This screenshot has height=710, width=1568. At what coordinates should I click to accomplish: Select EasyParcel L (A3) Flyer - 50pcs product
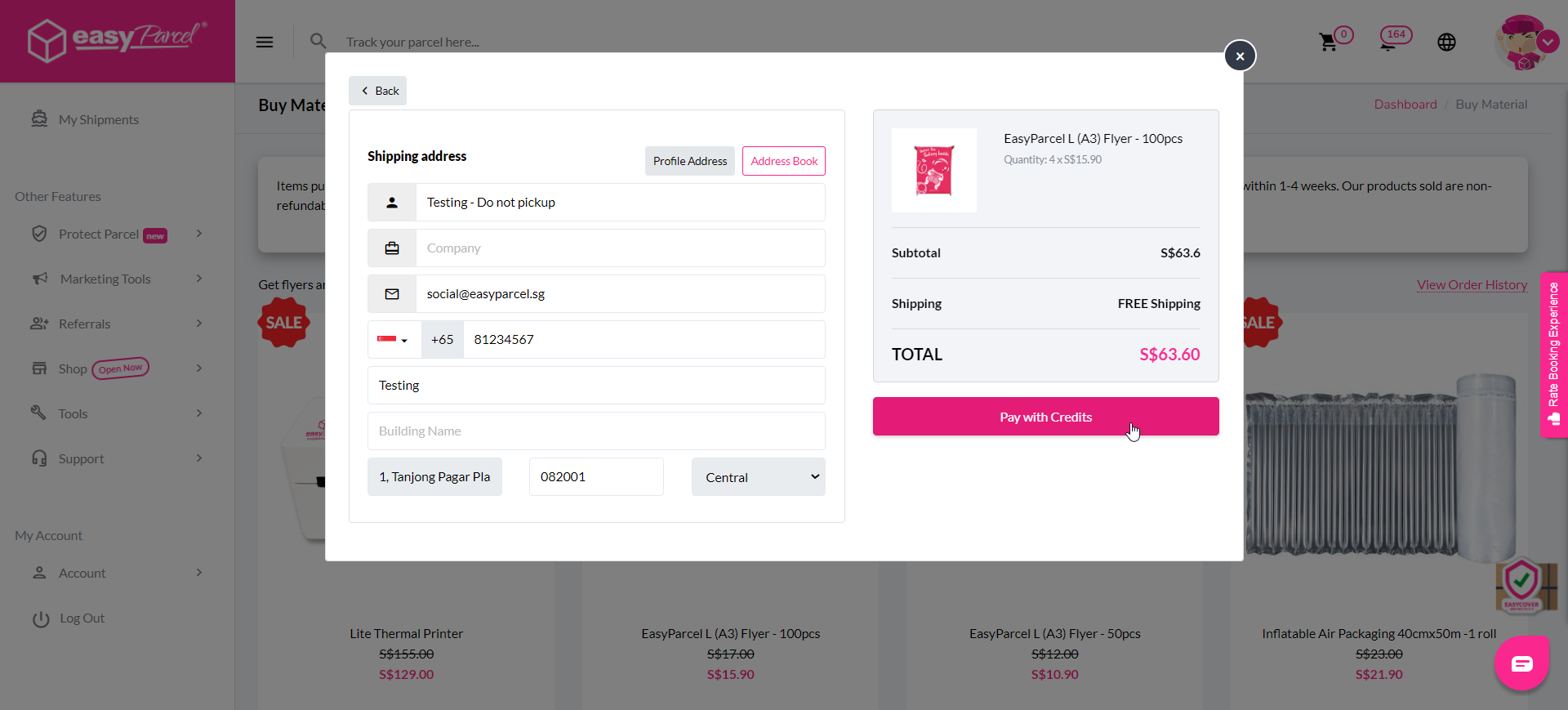pyautogui.click(x=1055, y=634)
